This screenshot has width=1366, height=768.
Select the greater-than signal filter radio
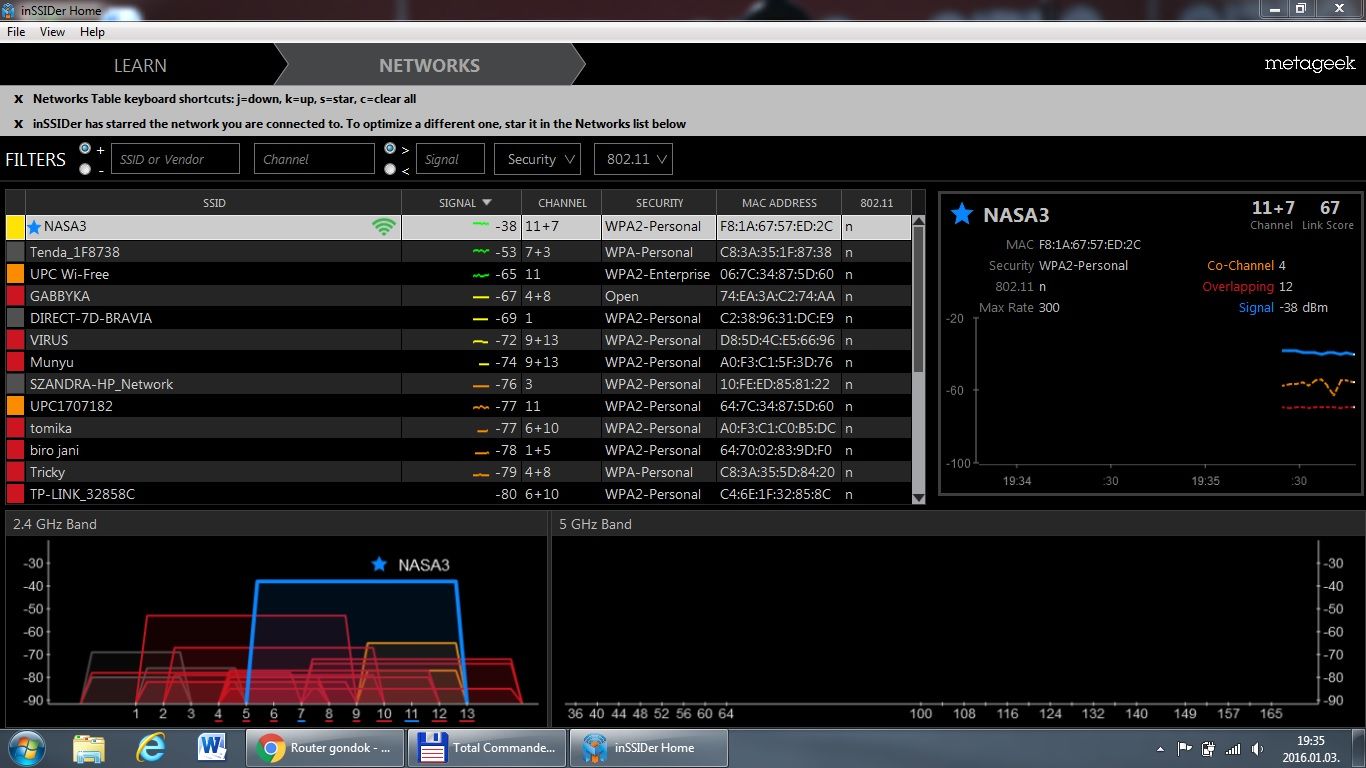tap(390, 148)
